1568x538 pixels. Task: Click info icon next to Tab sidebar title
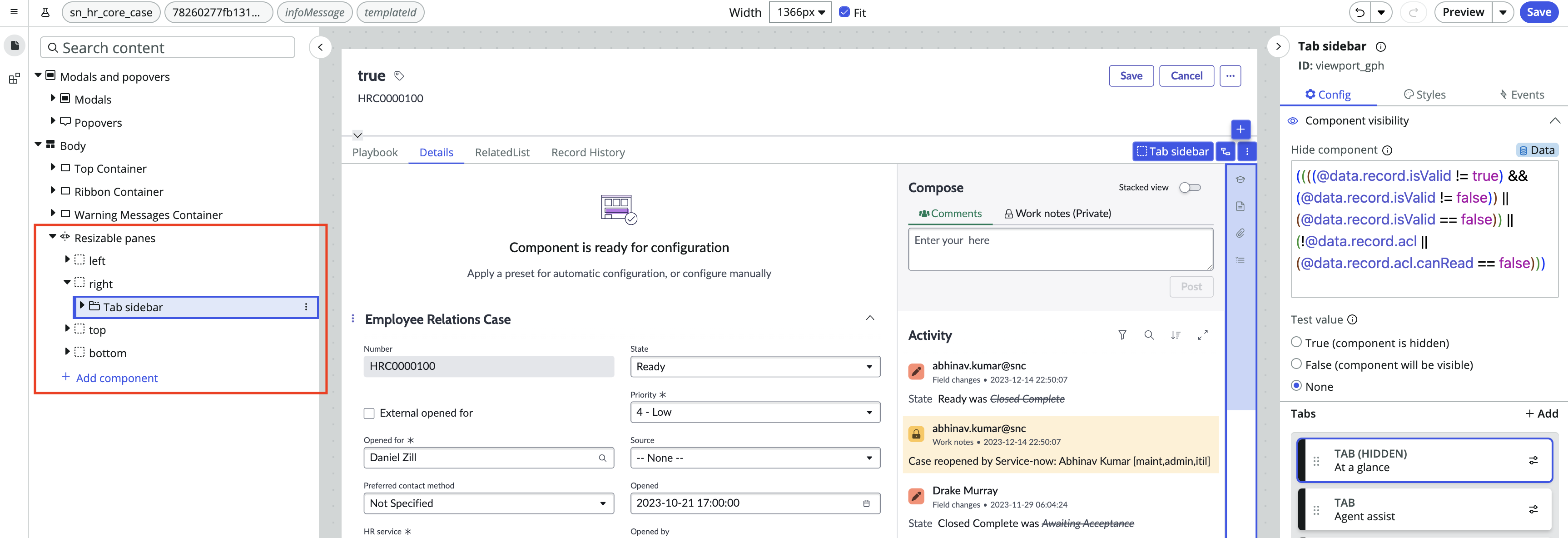pos(1381,47)
